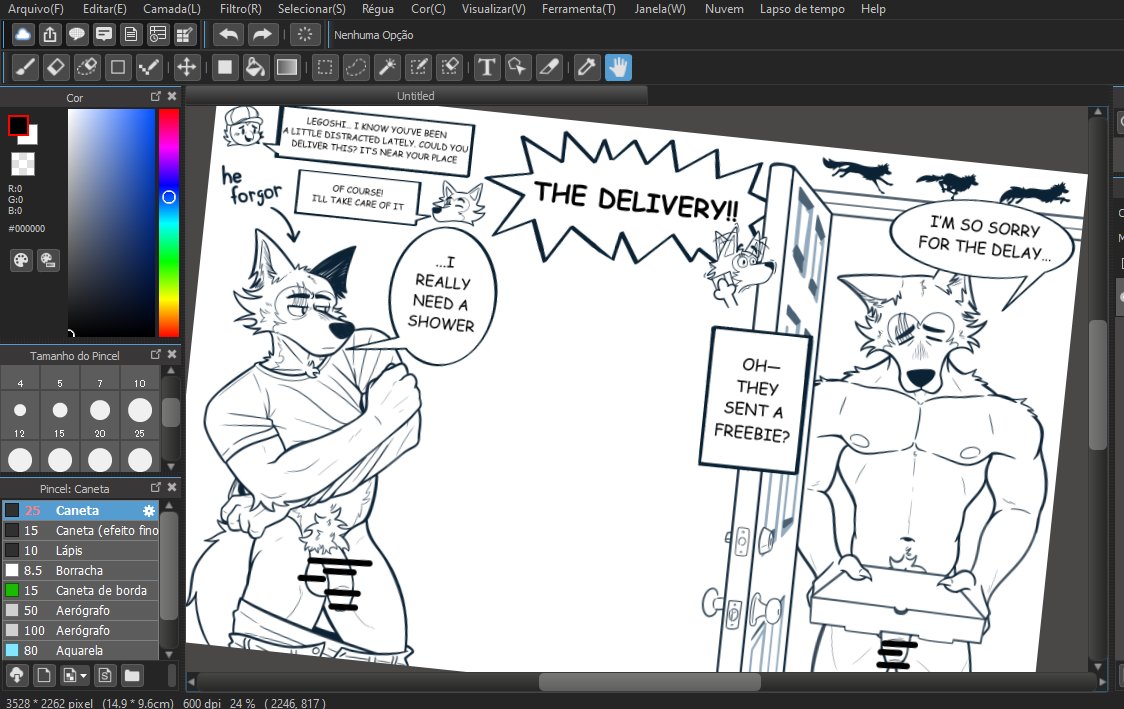Click the black foreground color swatch
This screenshot has width=1124, height=709.
tap(19, 125)
